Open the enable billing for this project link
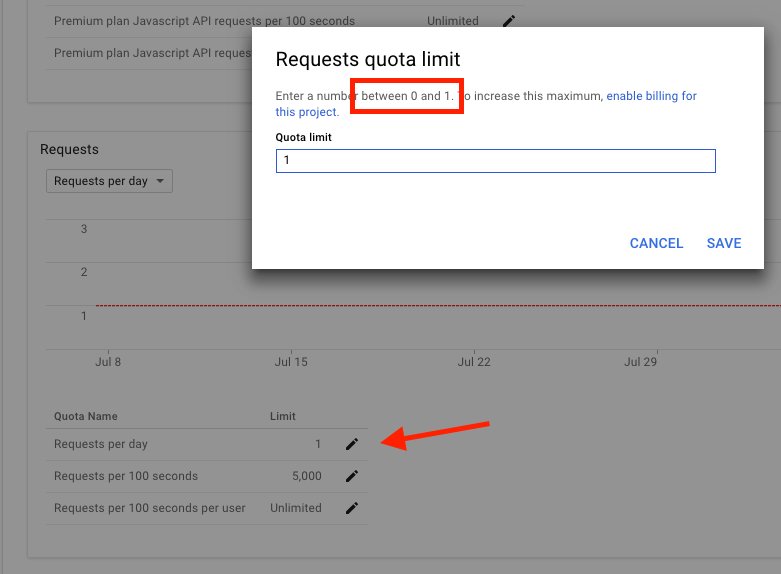Viewport: 781px width, 574px height. pyautogui.click(x=651, y=96)
